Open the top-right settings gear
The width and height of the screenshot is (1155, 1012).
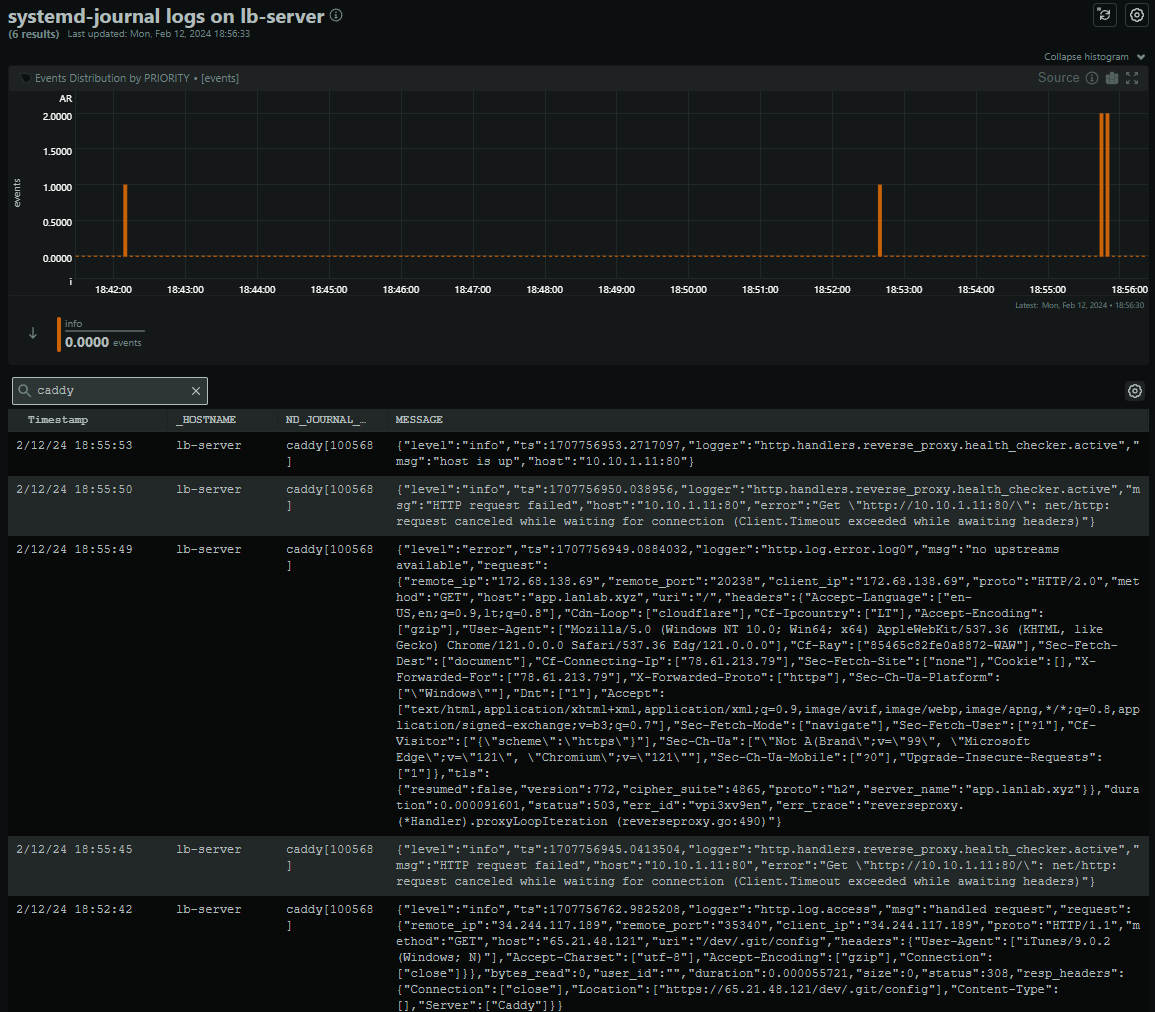point(1136,14)
